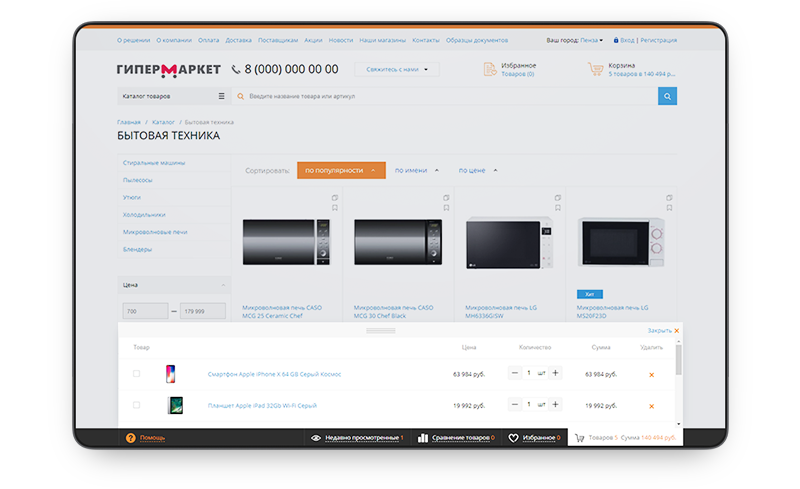
Task: Click minimum price field 700
Action: pos(145,311)
